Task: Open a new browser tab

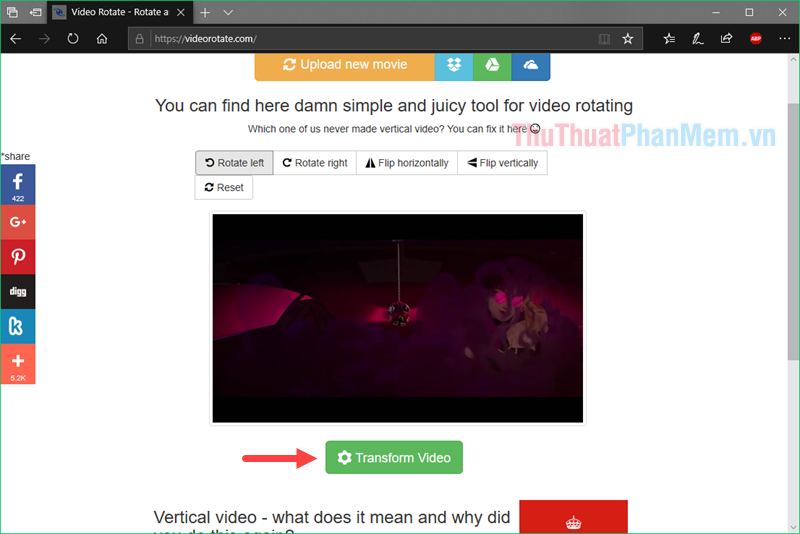Action: pos(205,12)
